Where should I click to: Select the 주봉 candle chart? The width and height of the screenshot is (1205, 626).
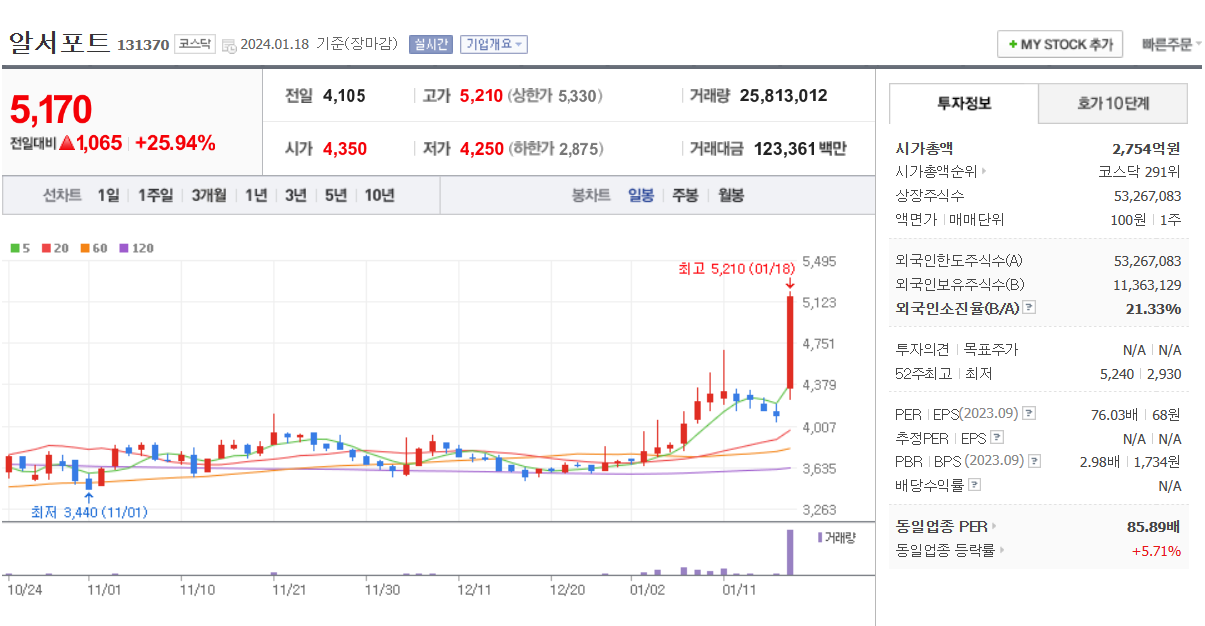[685, 195]
